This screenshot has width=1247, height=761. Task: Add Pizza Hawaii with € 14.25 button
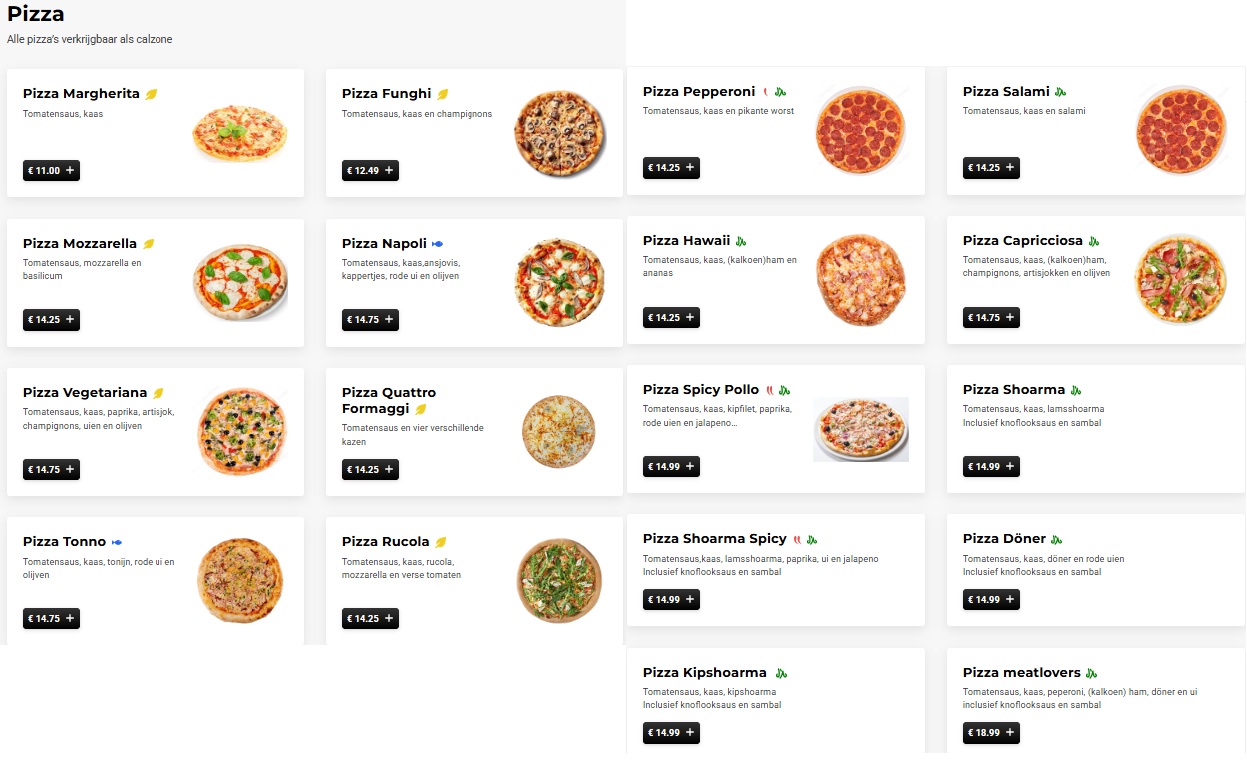(671, 318)
